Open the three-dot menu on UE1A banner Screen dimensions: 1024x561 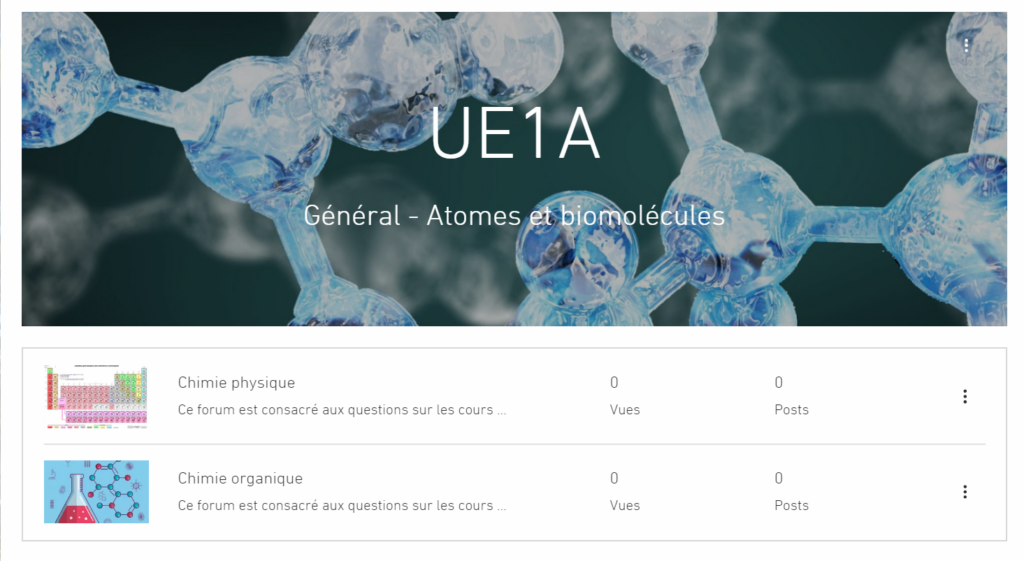tap(966, 45)
